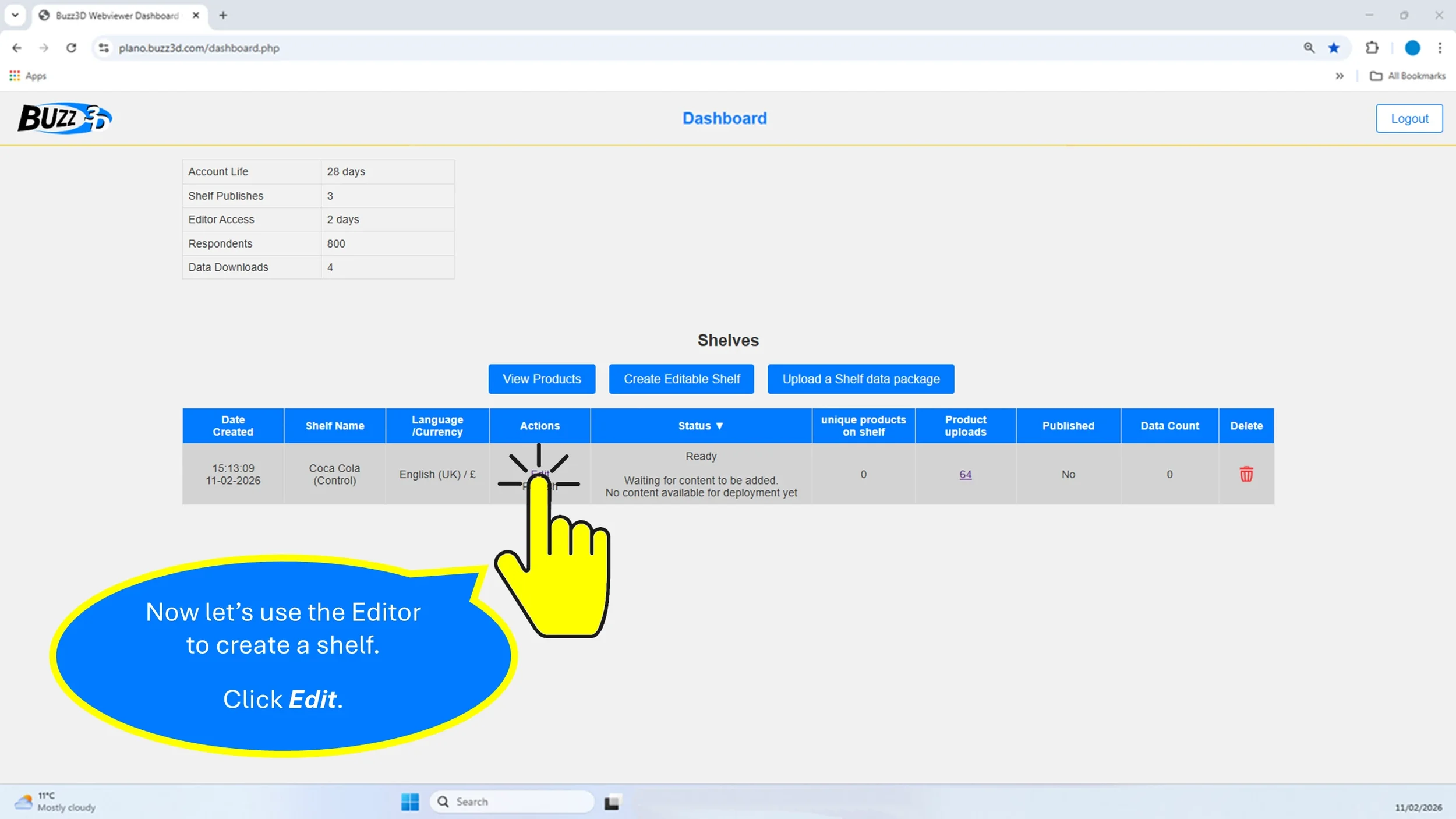Click Create Editable Shelf button
The image size is (1456, 819).
(681, 379)
